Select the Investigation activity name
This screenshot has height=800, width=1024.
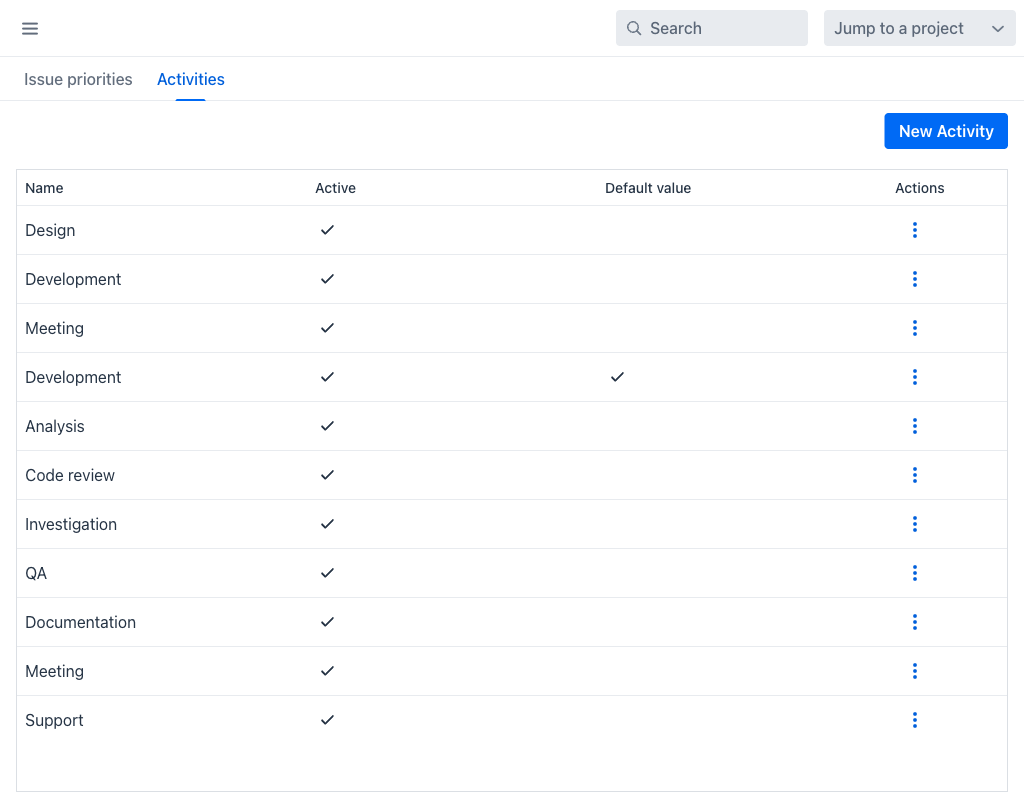(x=71, y=524)
